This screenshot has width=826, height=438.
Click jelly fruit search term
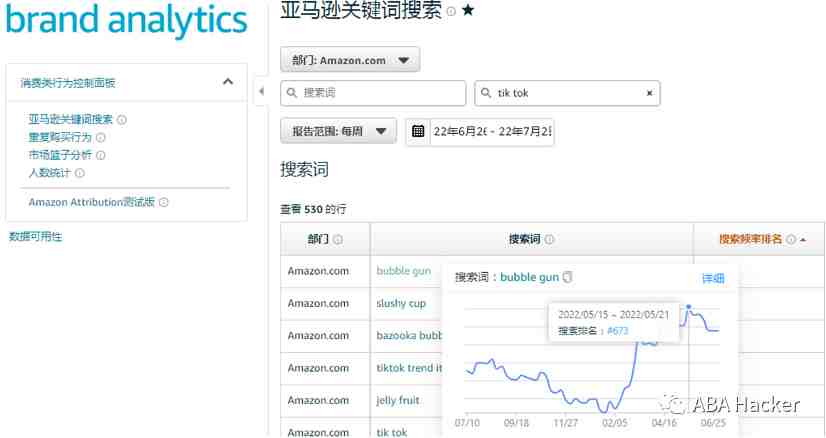(398, 401)
